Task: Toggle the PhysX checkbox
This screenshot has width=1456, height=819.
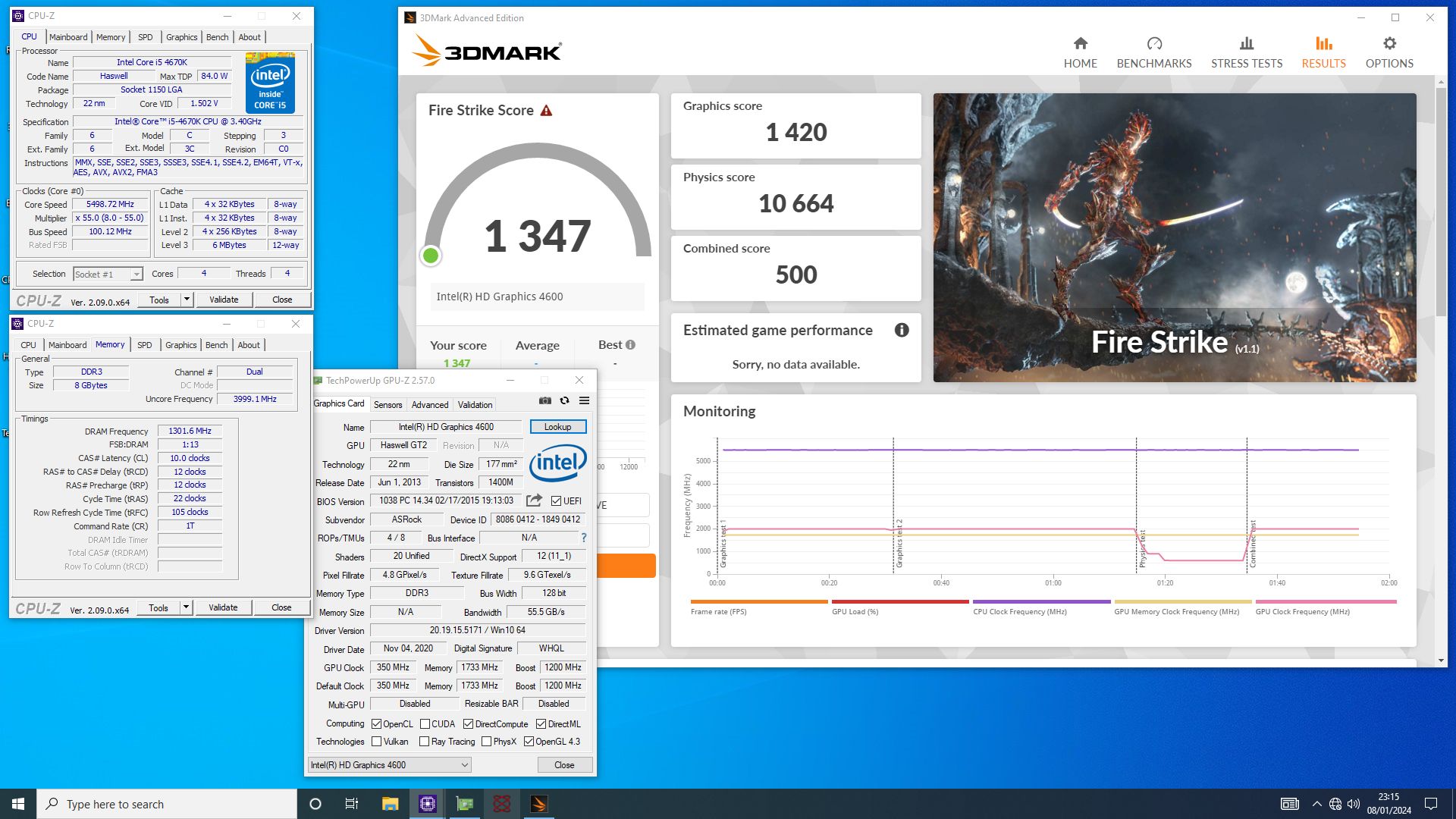Action: pos(486,742)
